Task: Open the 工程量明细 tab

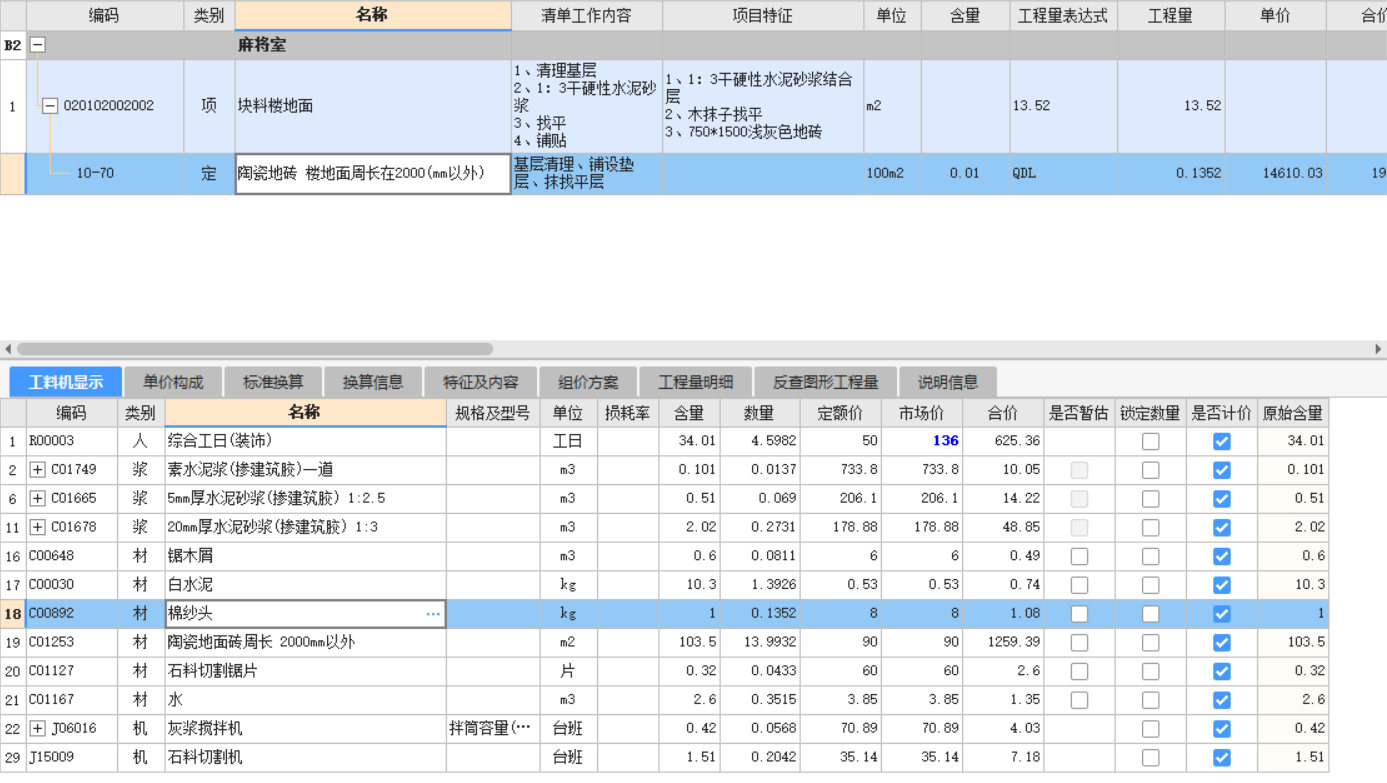Action: coord(695,382)
